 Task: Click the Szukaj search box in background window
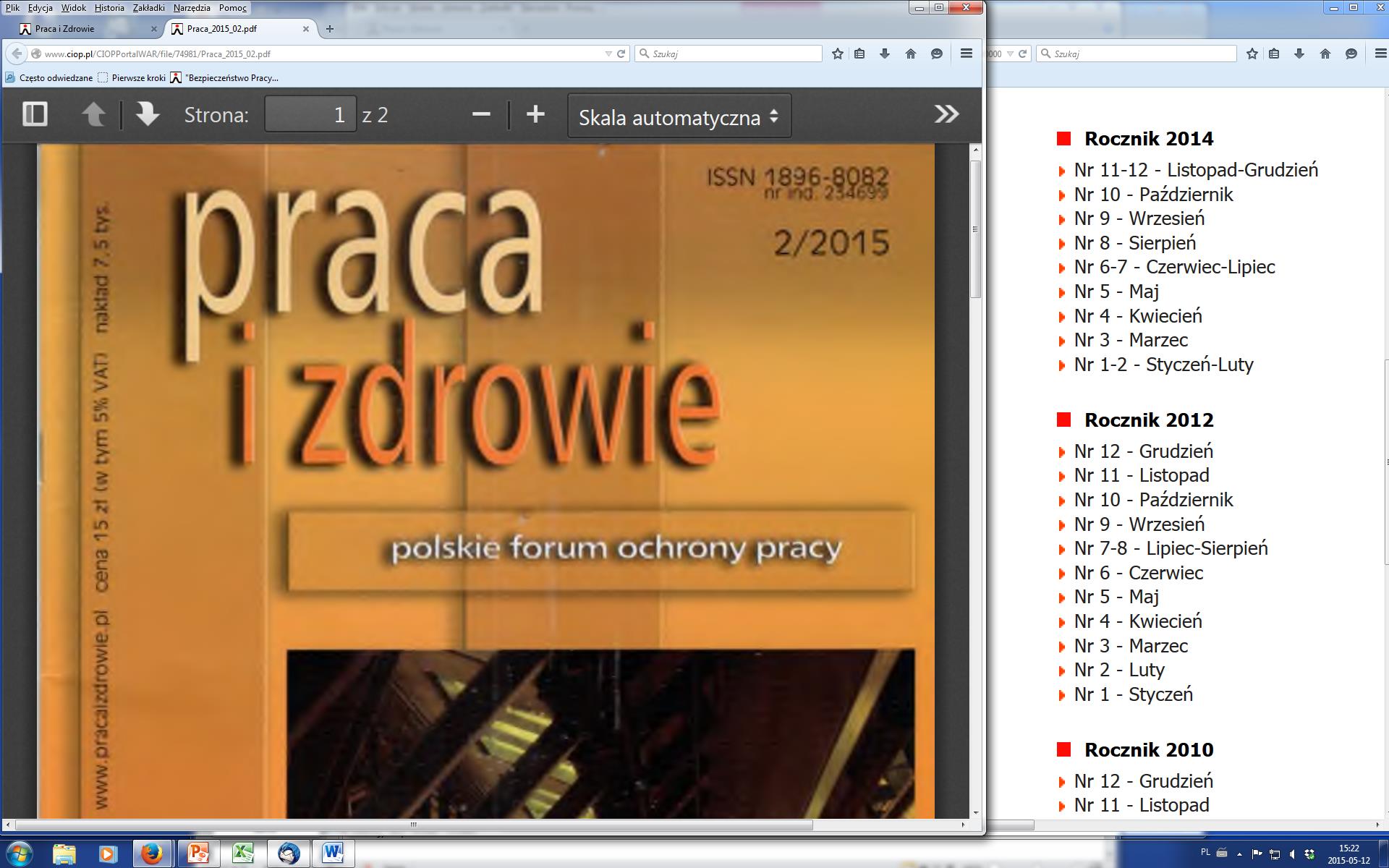(1137, 54)
